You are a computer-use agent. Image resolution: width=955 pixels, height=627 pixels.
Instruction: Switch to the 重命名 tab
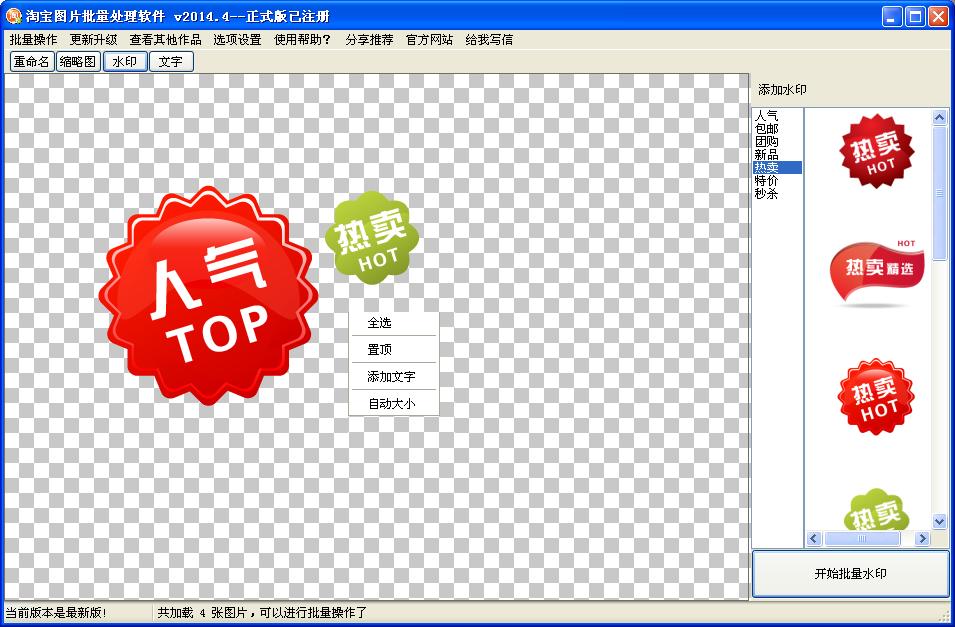[x=32, y=62]
